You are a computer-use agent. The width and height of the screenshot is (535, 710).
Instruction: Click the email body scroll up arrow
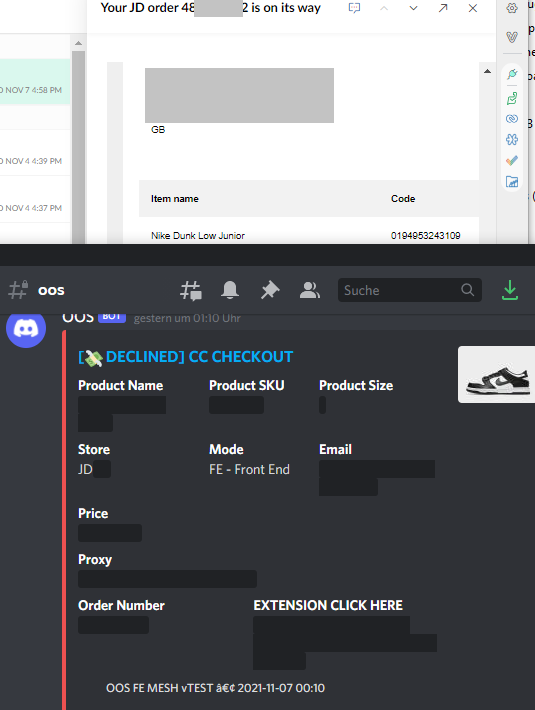point(487,71)
